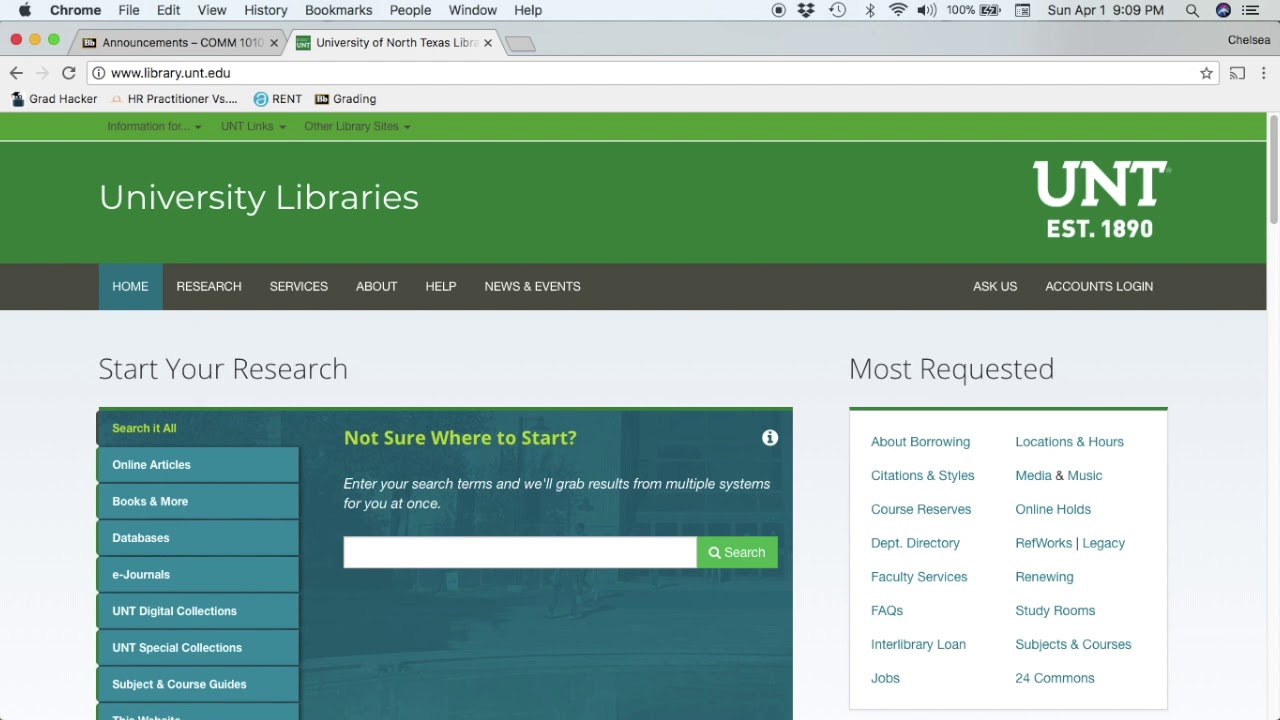Image resolution: width=1280 pixels, height=720 pixels.
Task: Bookmark this page with star icon
Action: coord(1206,73)
